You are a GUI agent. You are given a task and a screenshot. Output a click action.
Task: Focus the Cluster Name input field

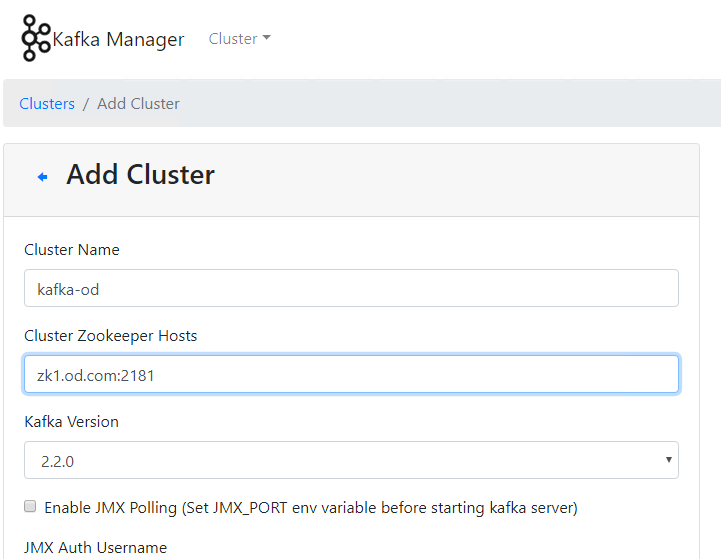[351, 288]
